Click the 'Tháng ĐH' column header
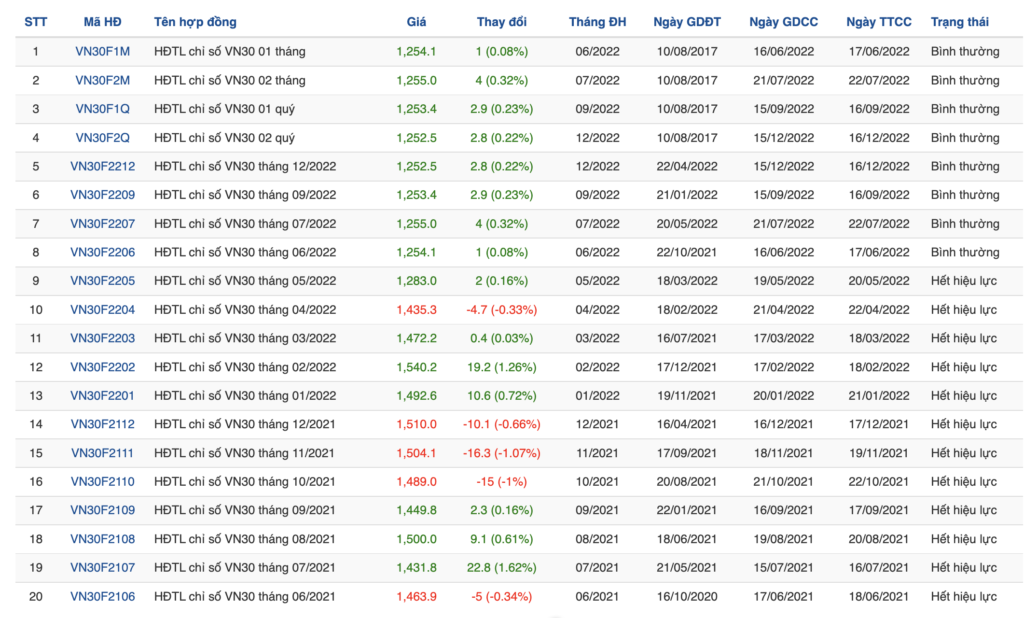The image size is (1024, 618). click(x=597, y=22)
